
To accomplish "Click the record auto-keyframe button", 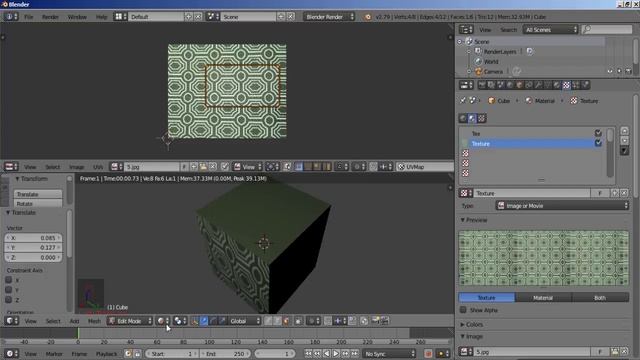I will pos(428,353).
